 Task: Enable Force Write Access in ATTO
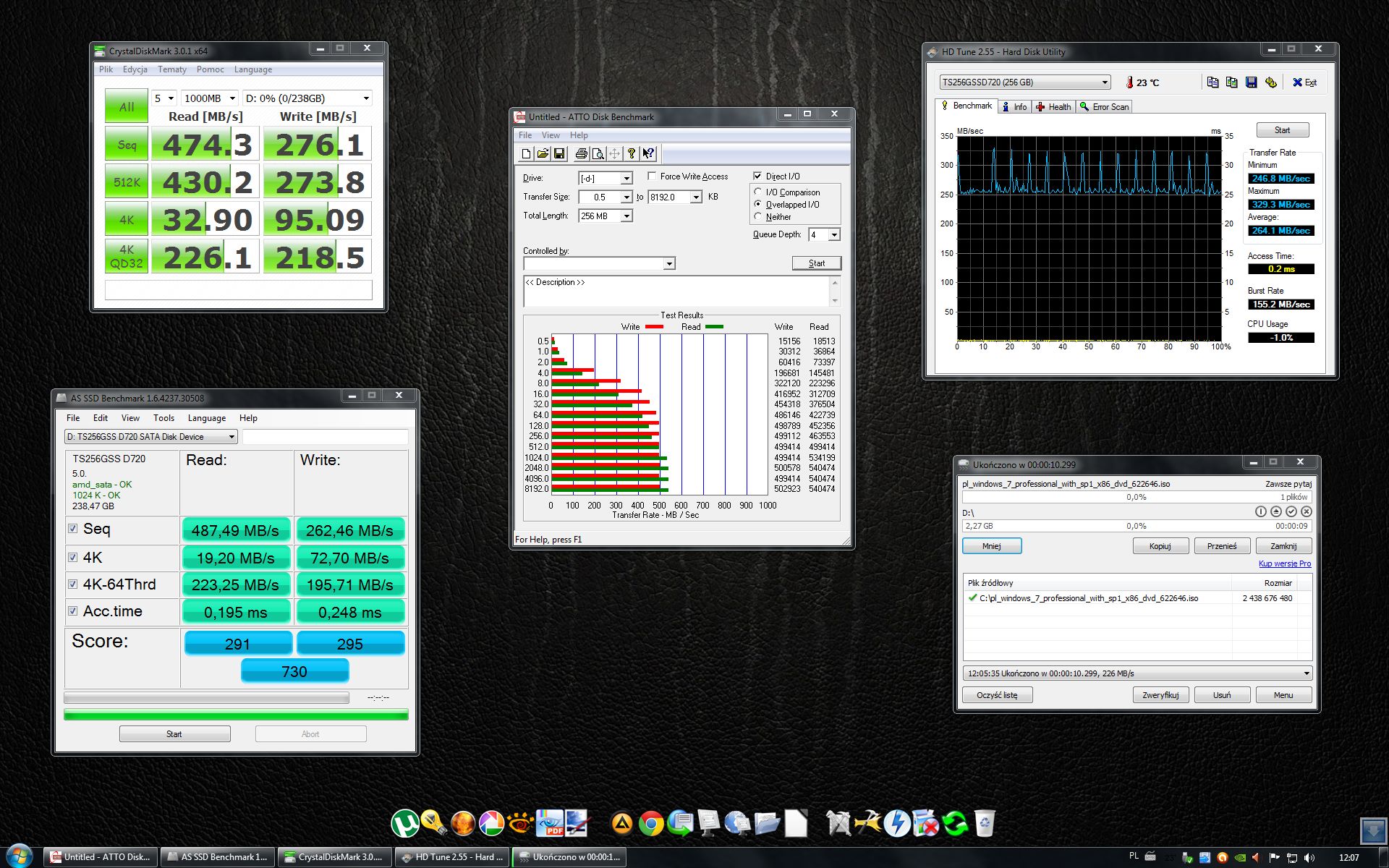pyautogui.click(x=652, y=176)
